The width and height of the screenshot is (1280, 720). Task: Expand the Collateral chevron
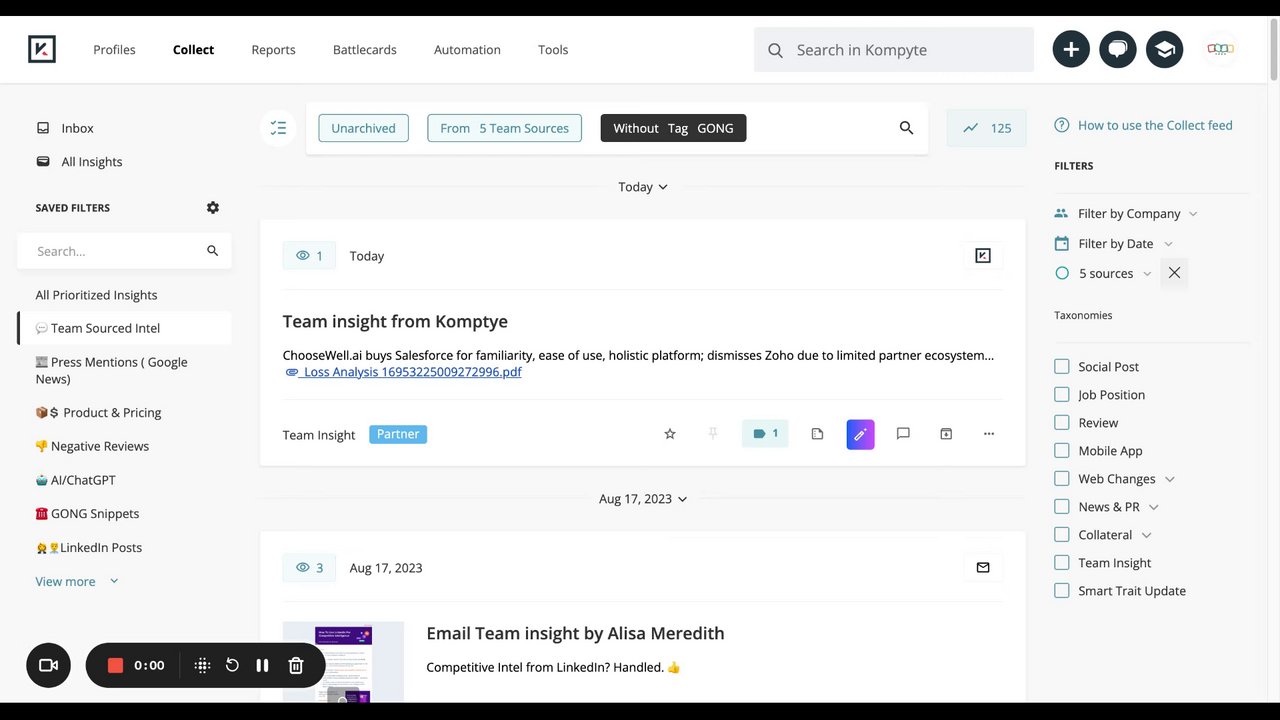coord(1146,535)
